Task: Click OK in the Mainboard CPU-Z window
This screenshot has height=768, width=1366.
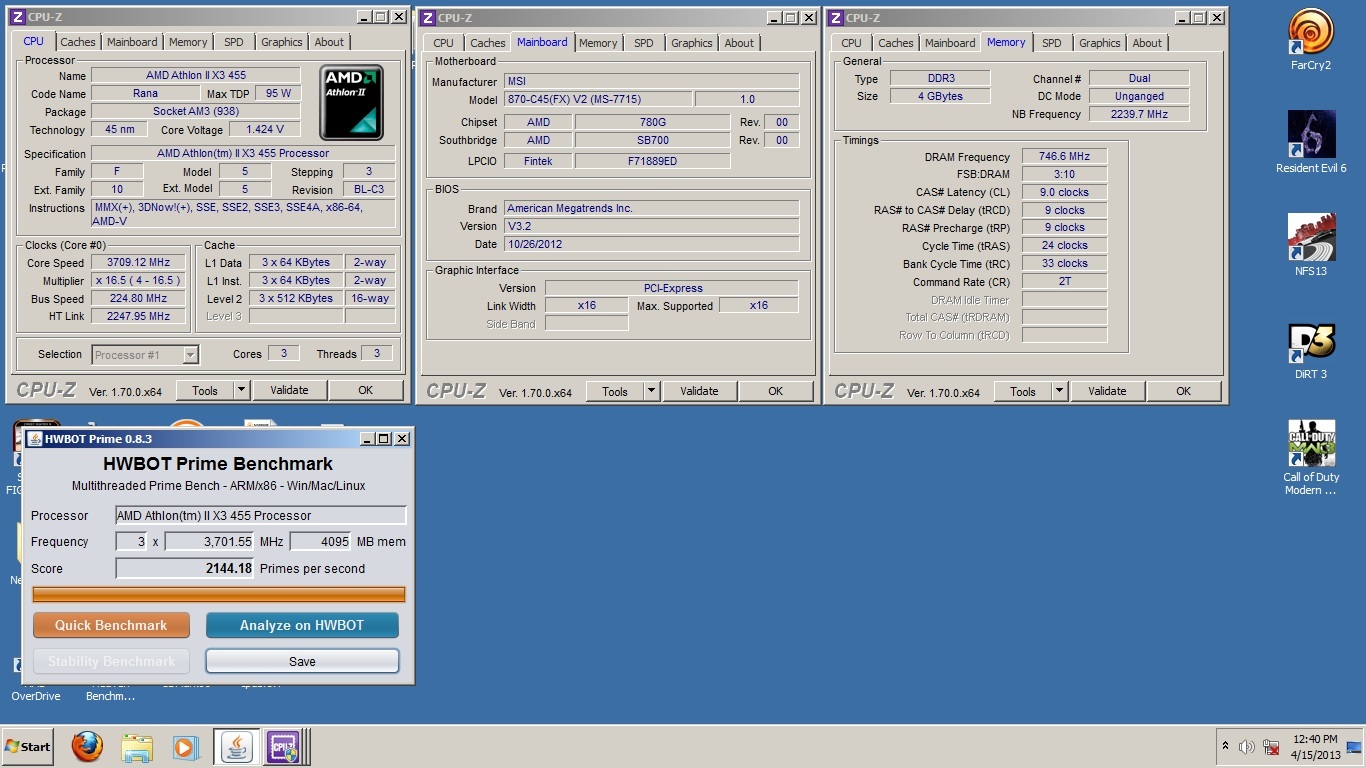Action: point(775,391)
